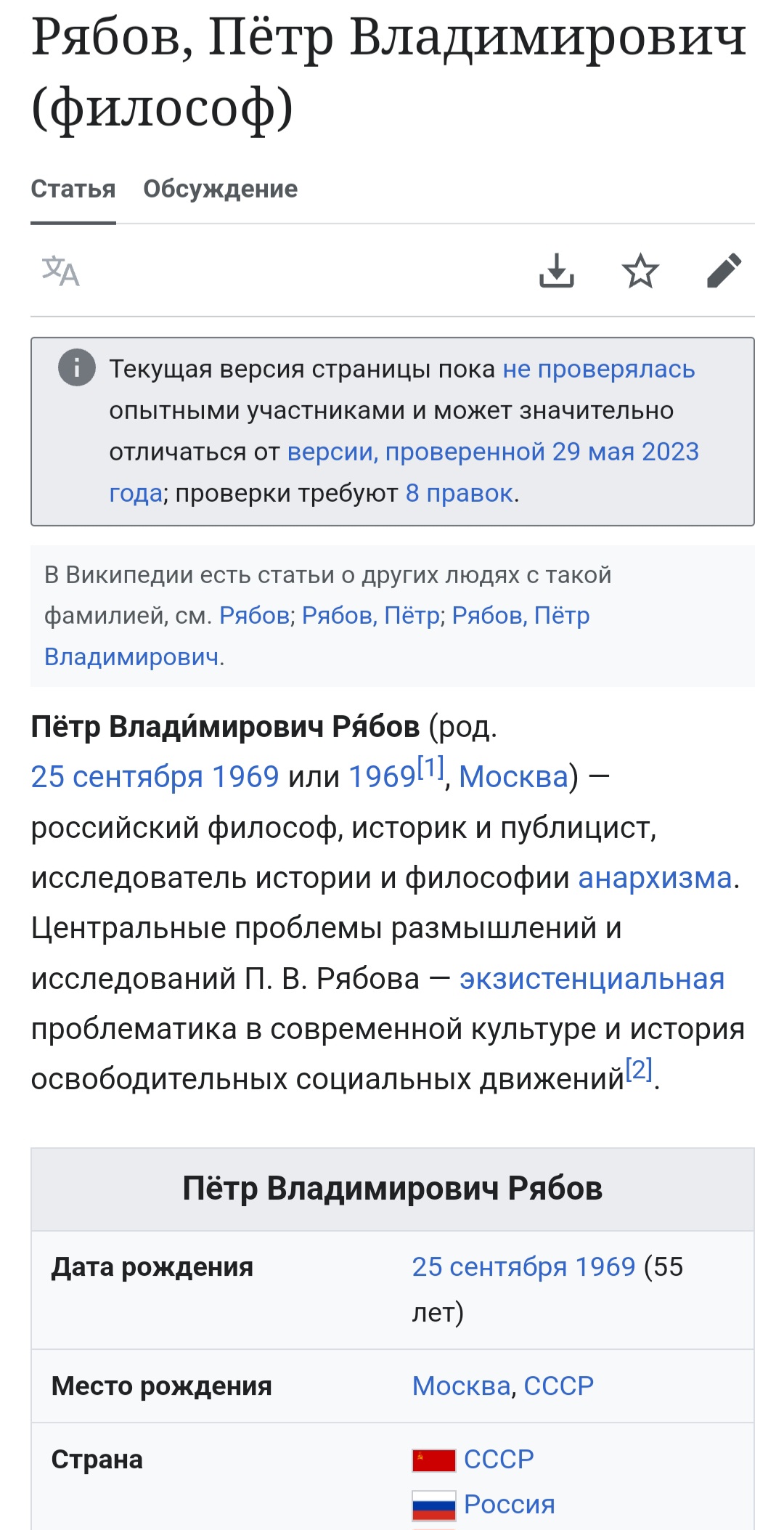Follow the 'экзистенциальная' link
Image resolution: width=784 pixels, height=1530 pixels.
[592, 979]
